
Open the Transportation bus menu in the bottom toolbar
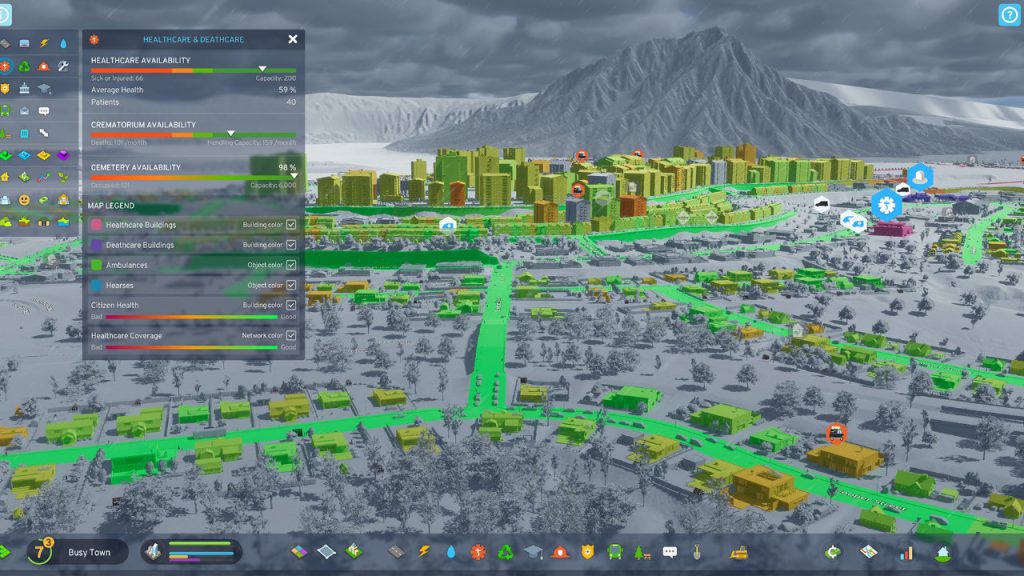615,552
